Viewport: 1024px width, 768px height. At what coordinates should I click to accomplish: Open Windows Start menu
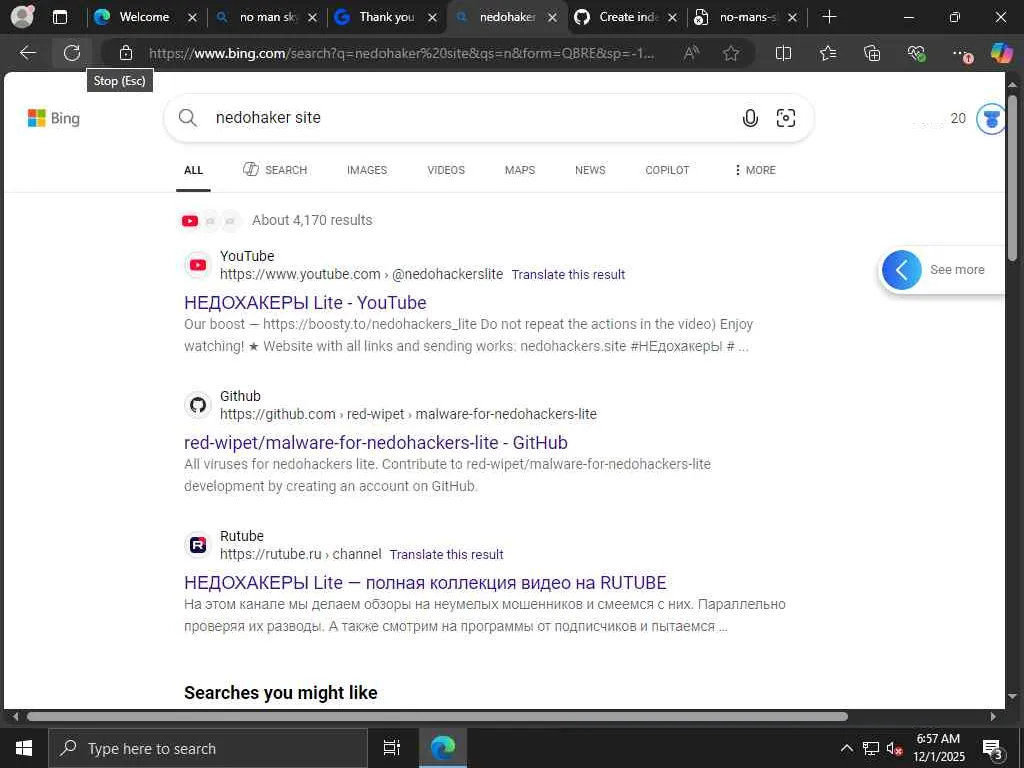(x=24, y=748)
